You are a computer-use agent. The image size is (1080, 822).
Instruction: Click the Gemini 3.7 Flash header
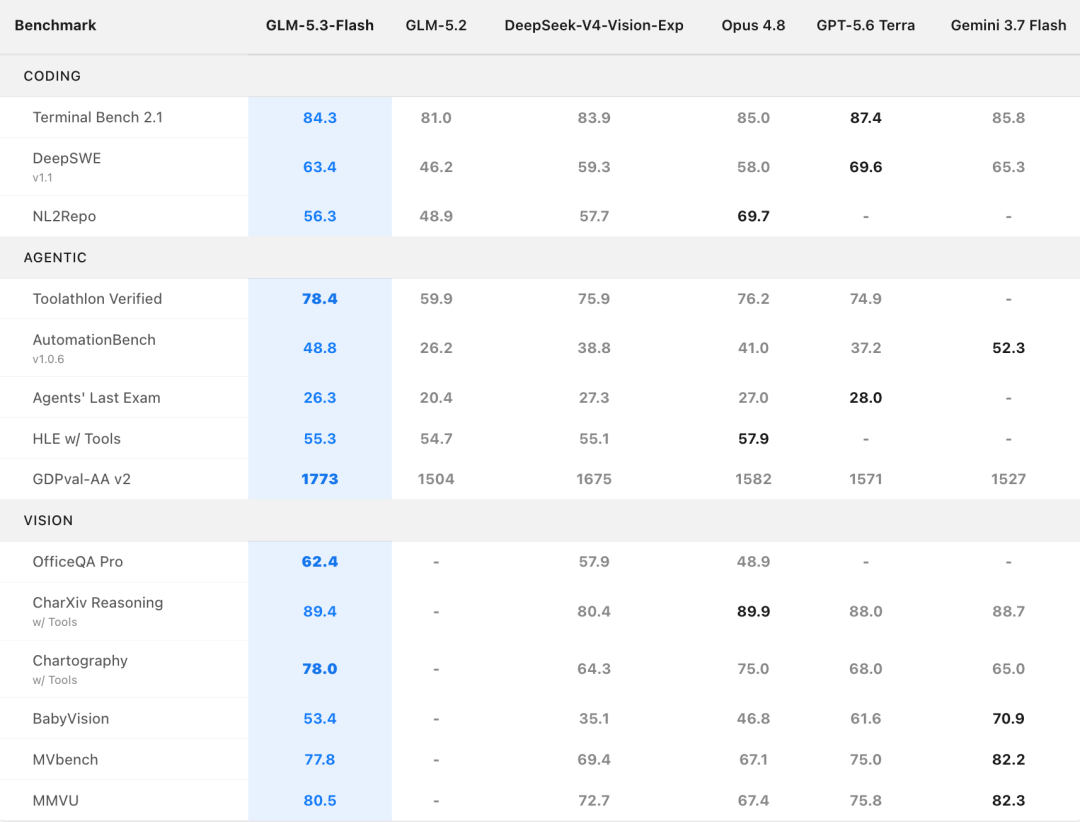click(1008, 25)
